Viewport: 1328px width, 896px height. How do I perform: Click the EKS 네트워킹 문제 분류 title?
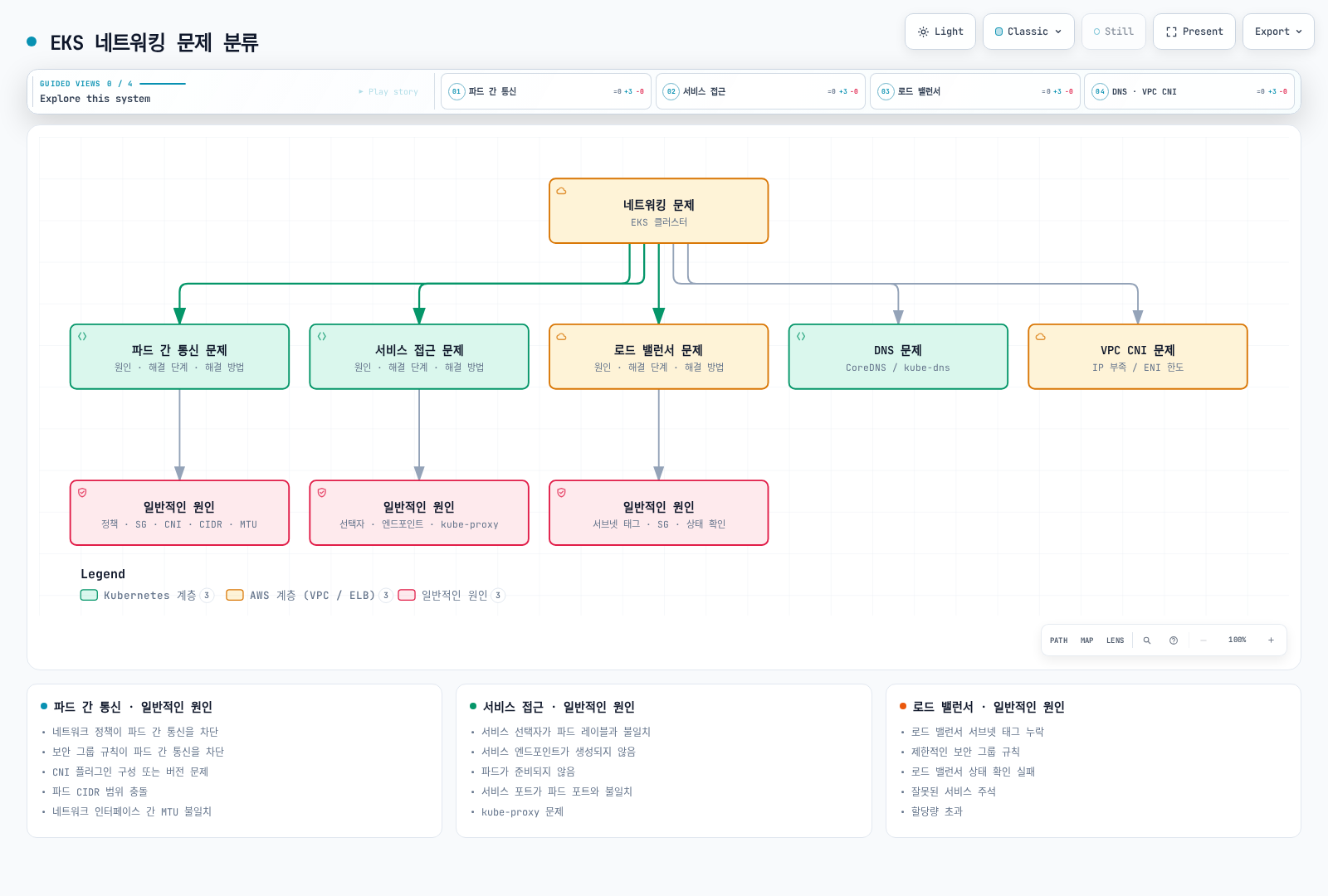click(154, 42)
